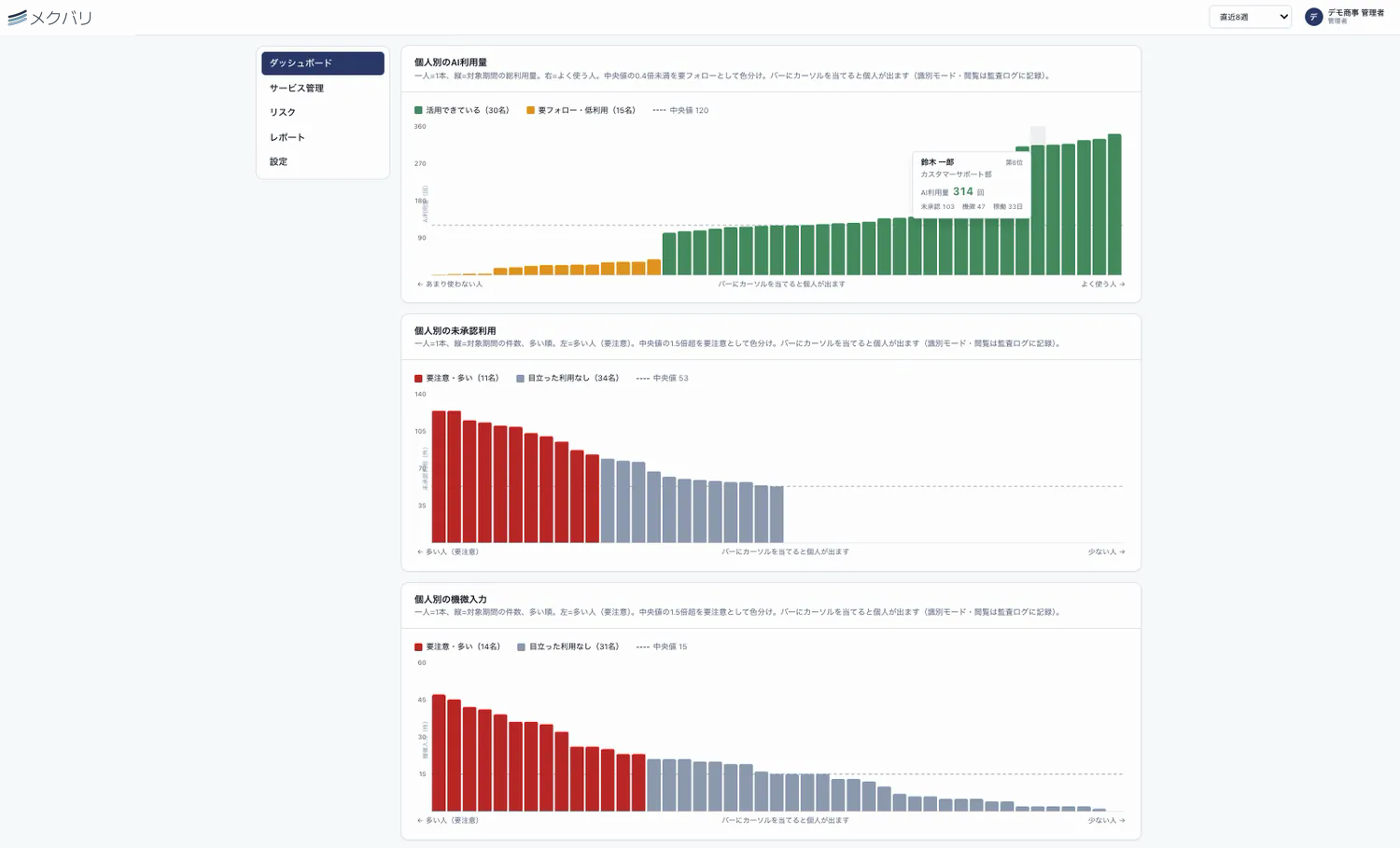Image resolution: width=1400 pixels, height=848 pixels.
Task: Click カスタマーサポート部 in the tooltip
Action: pos(956,174)
